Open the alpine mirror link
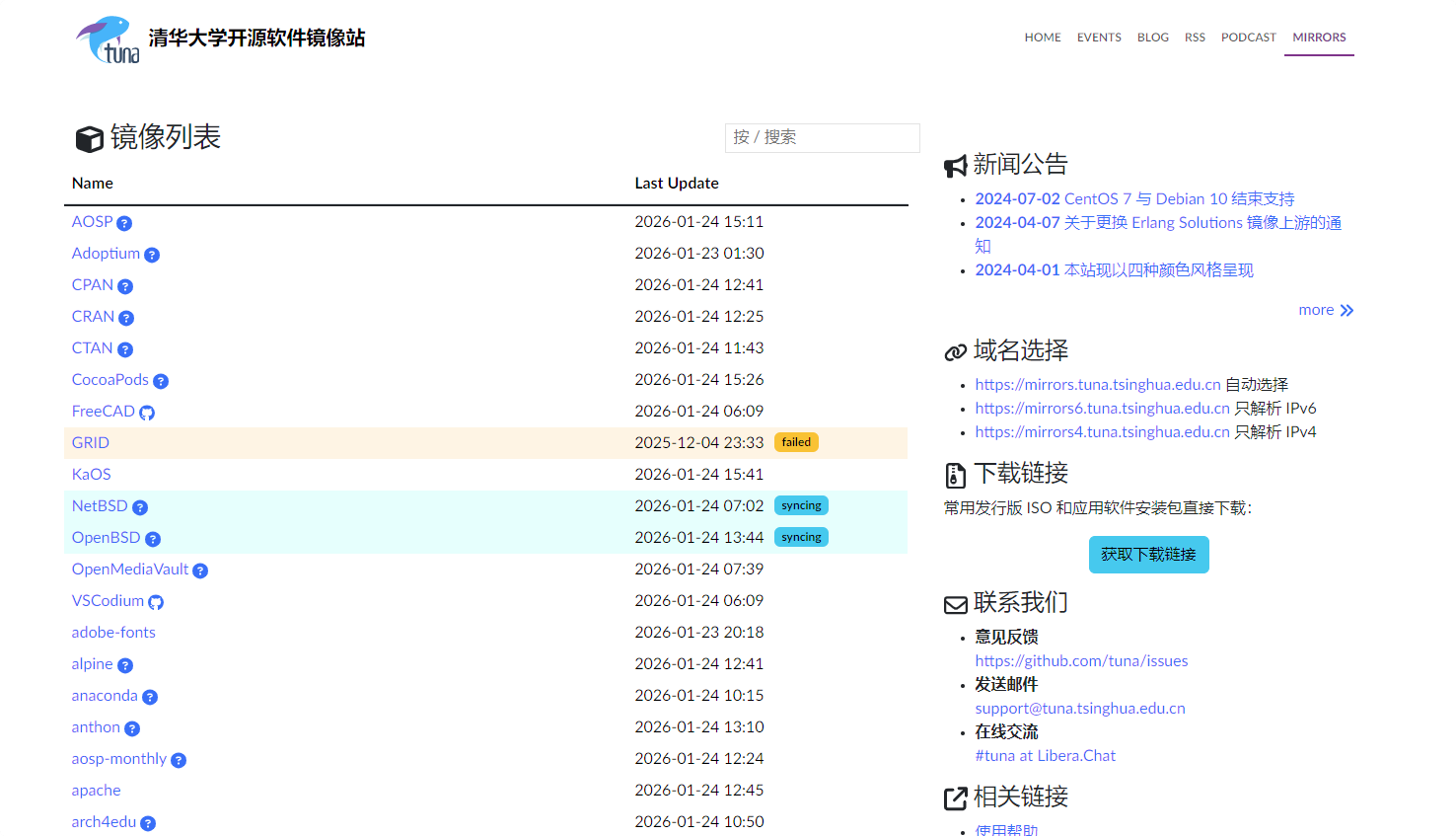Viewport: 1456px width, 836px height. (93, 664)
